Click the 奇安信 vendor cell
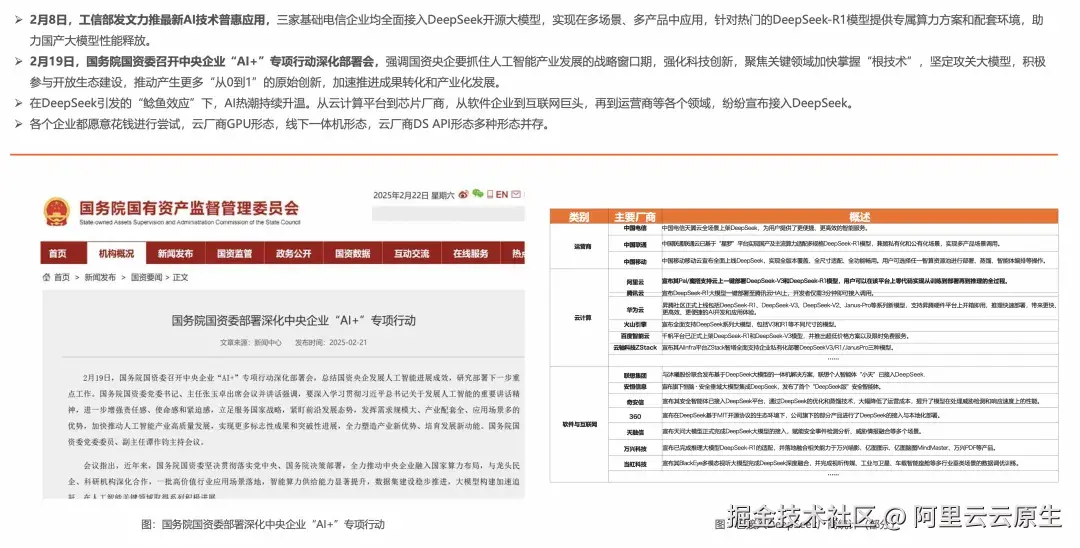The width and height of the screenshot is (1080, 548). click(x=635, y=402)
